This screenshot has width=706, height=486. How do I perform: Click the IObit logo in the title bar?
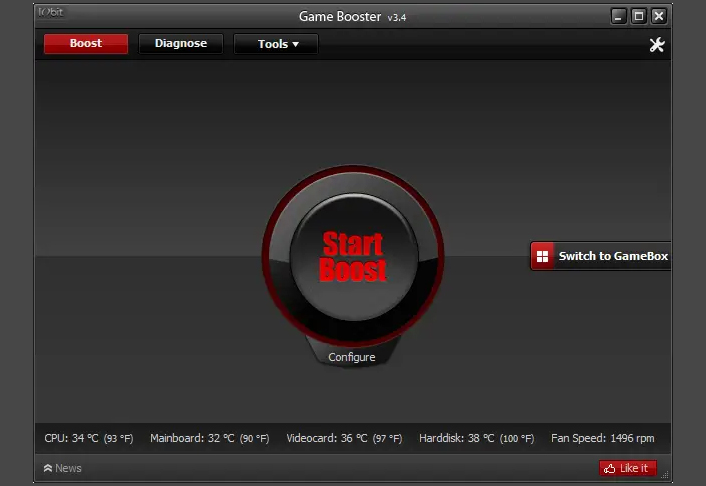pyautogui.click(x=50, y=12)
